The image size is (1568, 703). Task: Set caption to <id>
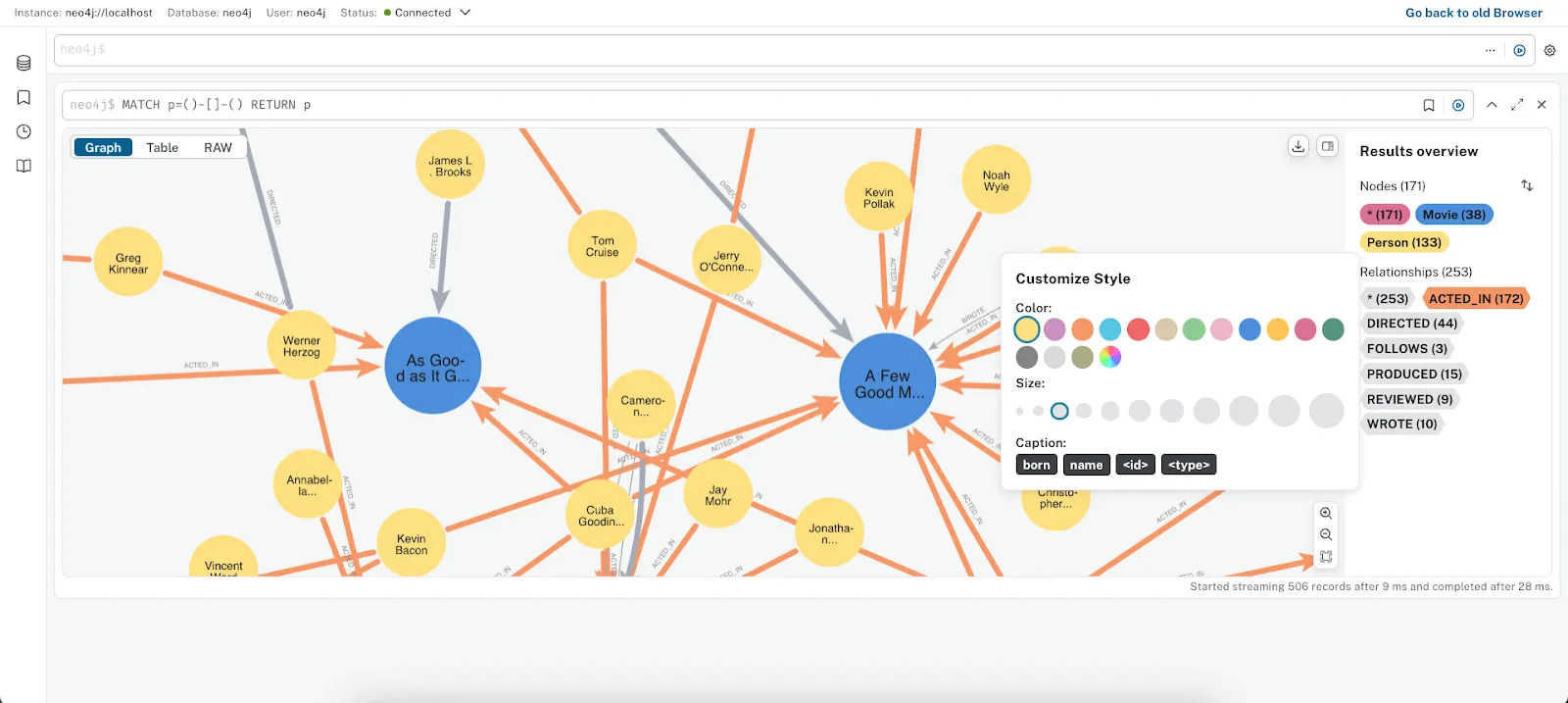[1135, 465]
